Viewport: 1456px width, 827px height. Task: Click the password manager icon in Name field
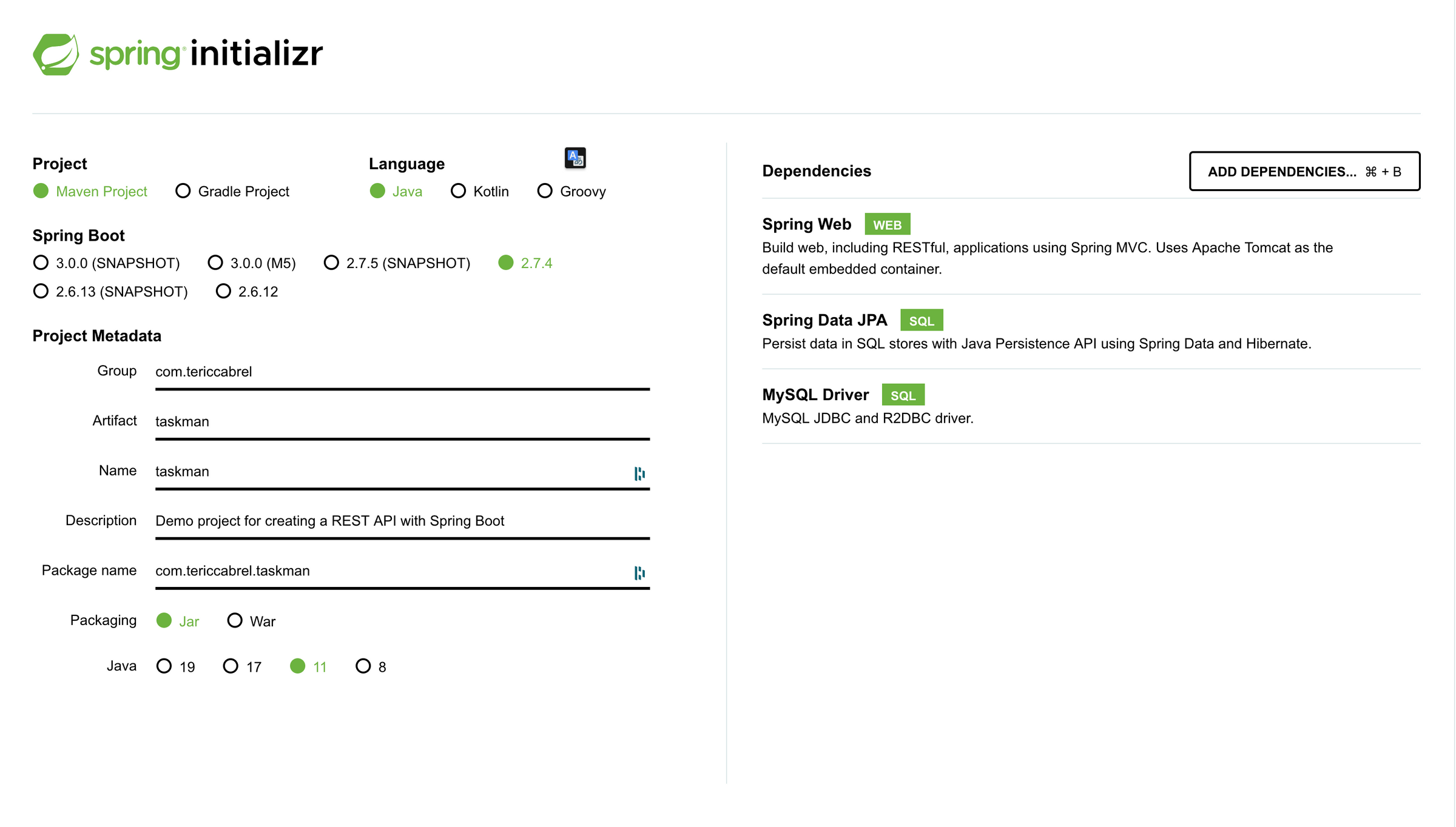click(x=639, y=474)
